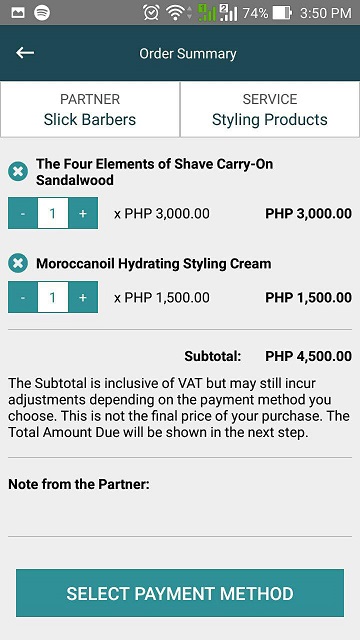The width and height of the screenshot is (360, 640).
Task: Tap the image notification icon
Action: pyautogui.click(x=18, y=13)
